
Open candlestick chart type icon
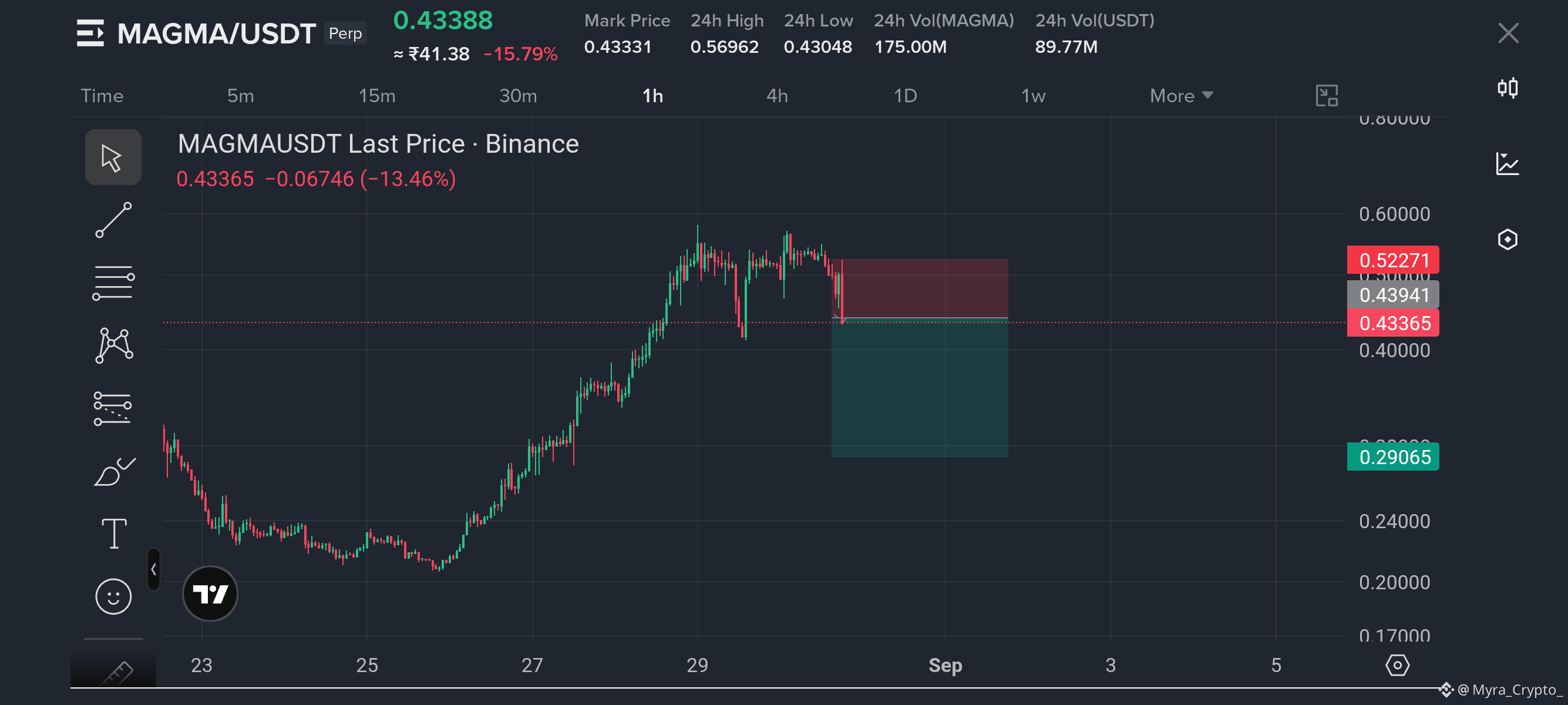coord(1507,88)
